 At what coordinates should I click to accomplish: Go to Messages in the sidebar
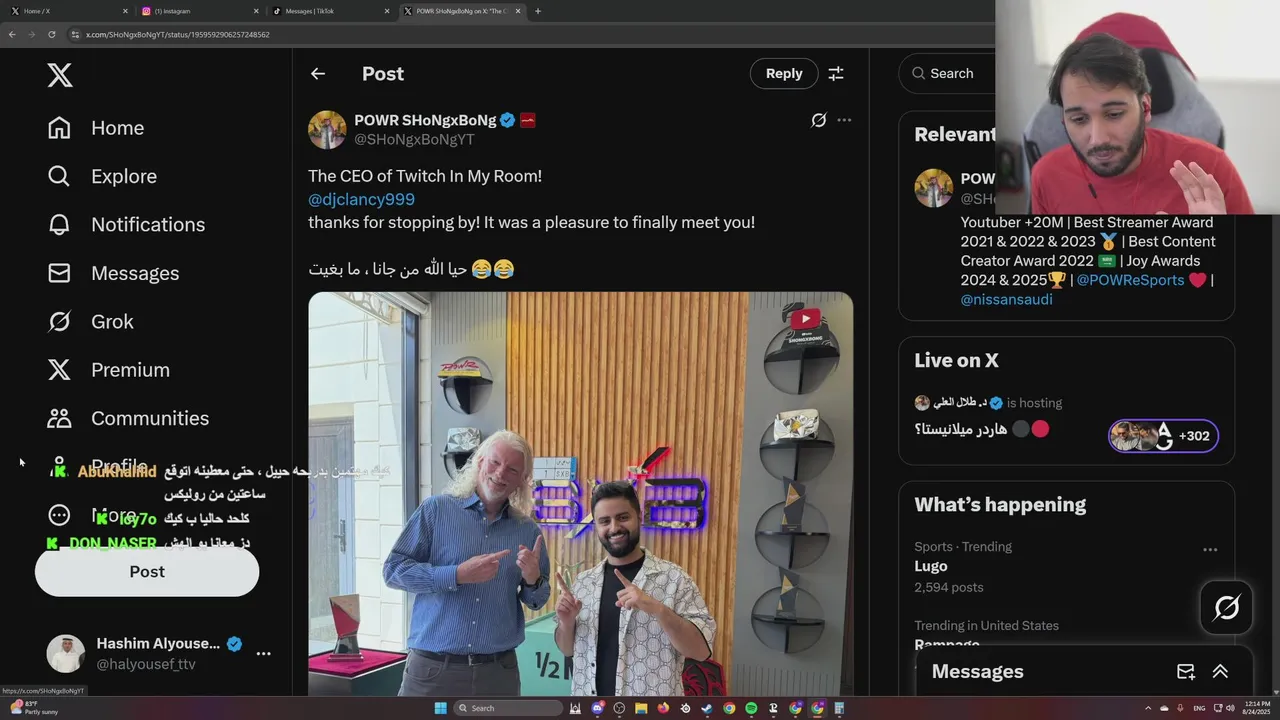click(113, 273)
